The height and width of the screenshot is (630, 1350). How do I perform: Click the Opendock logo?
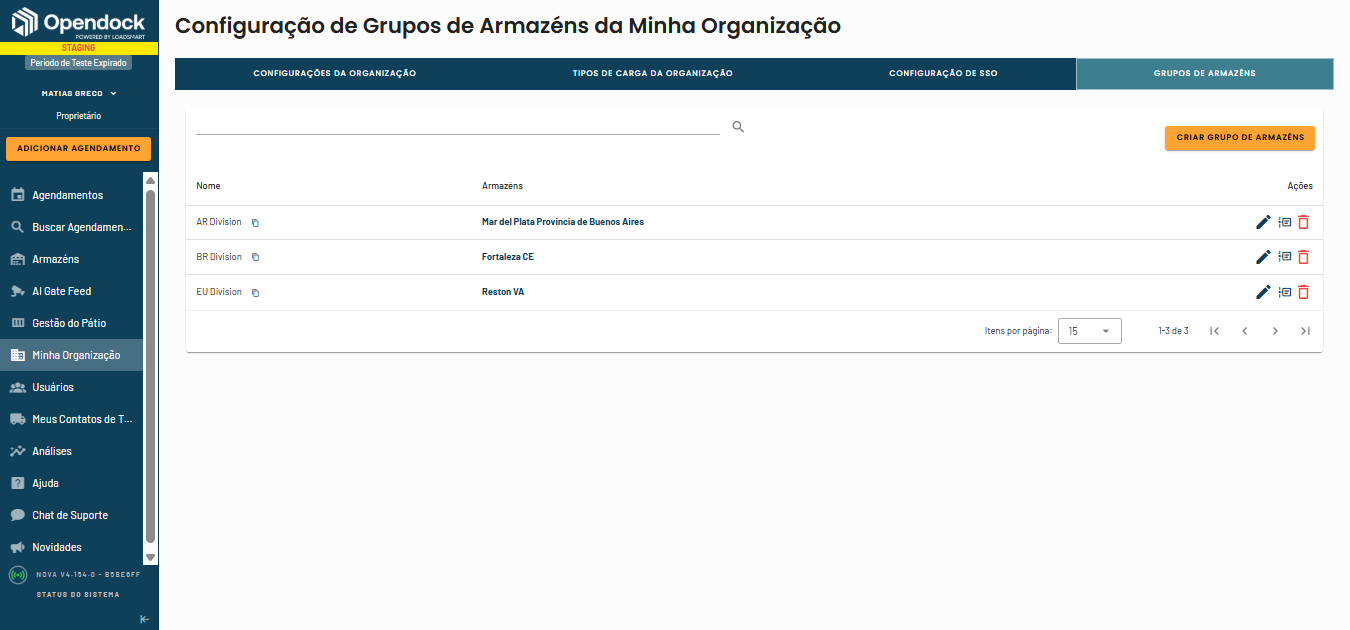(78, 22)
